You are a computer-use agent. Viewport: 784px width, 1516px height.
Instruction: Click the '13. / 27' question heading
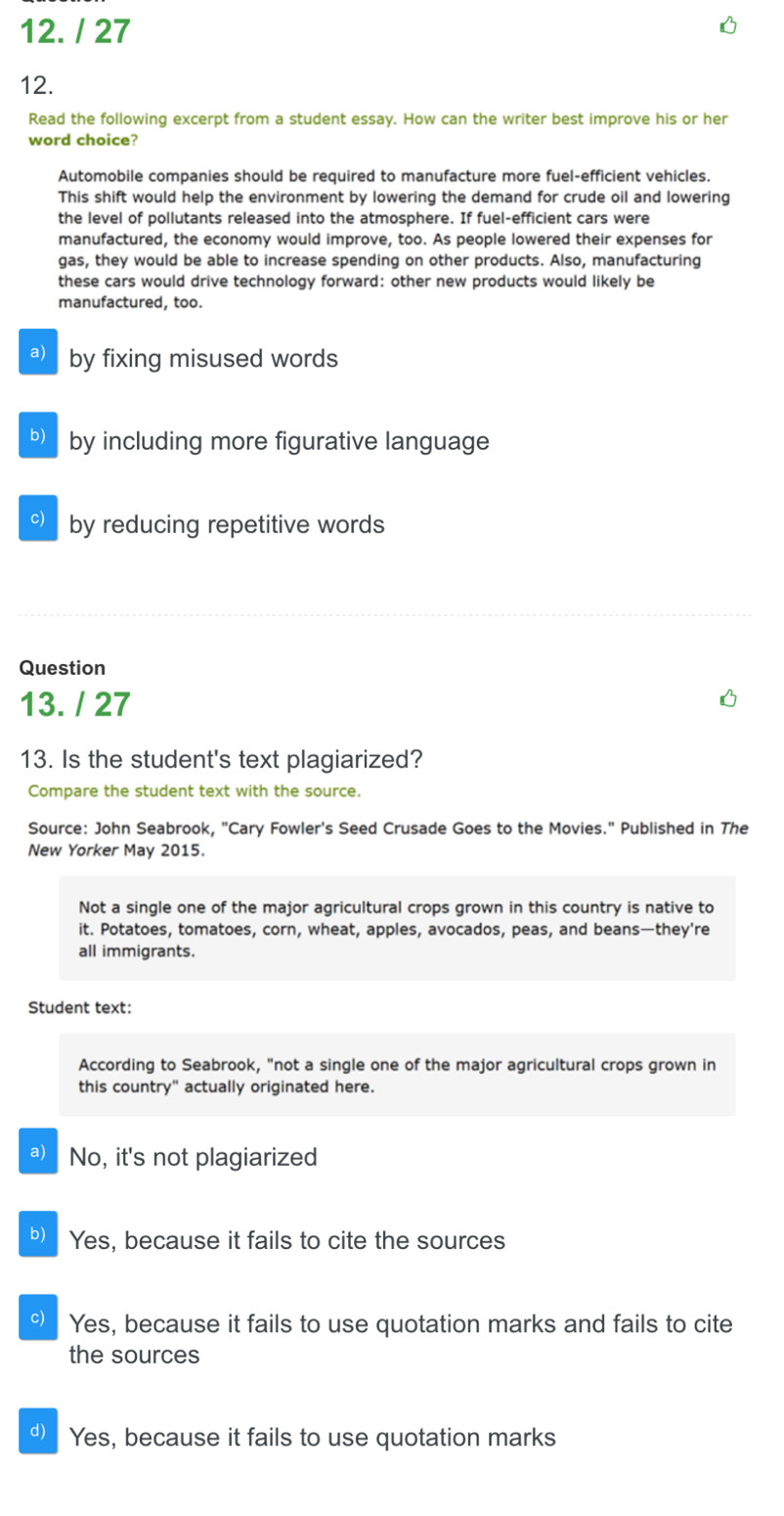pyautogui.click(x=74, y=703)
